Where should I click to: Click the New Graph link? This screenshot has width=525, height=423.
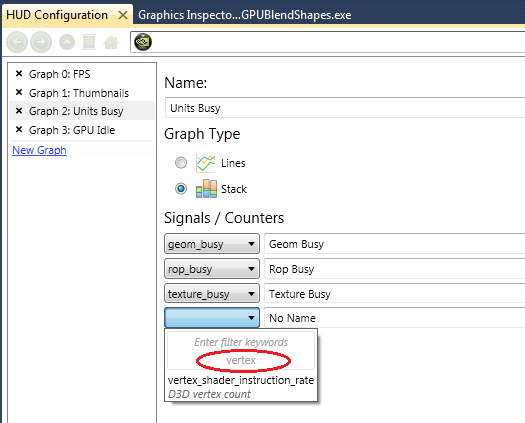pyautogui.click(x=40, y=150)
